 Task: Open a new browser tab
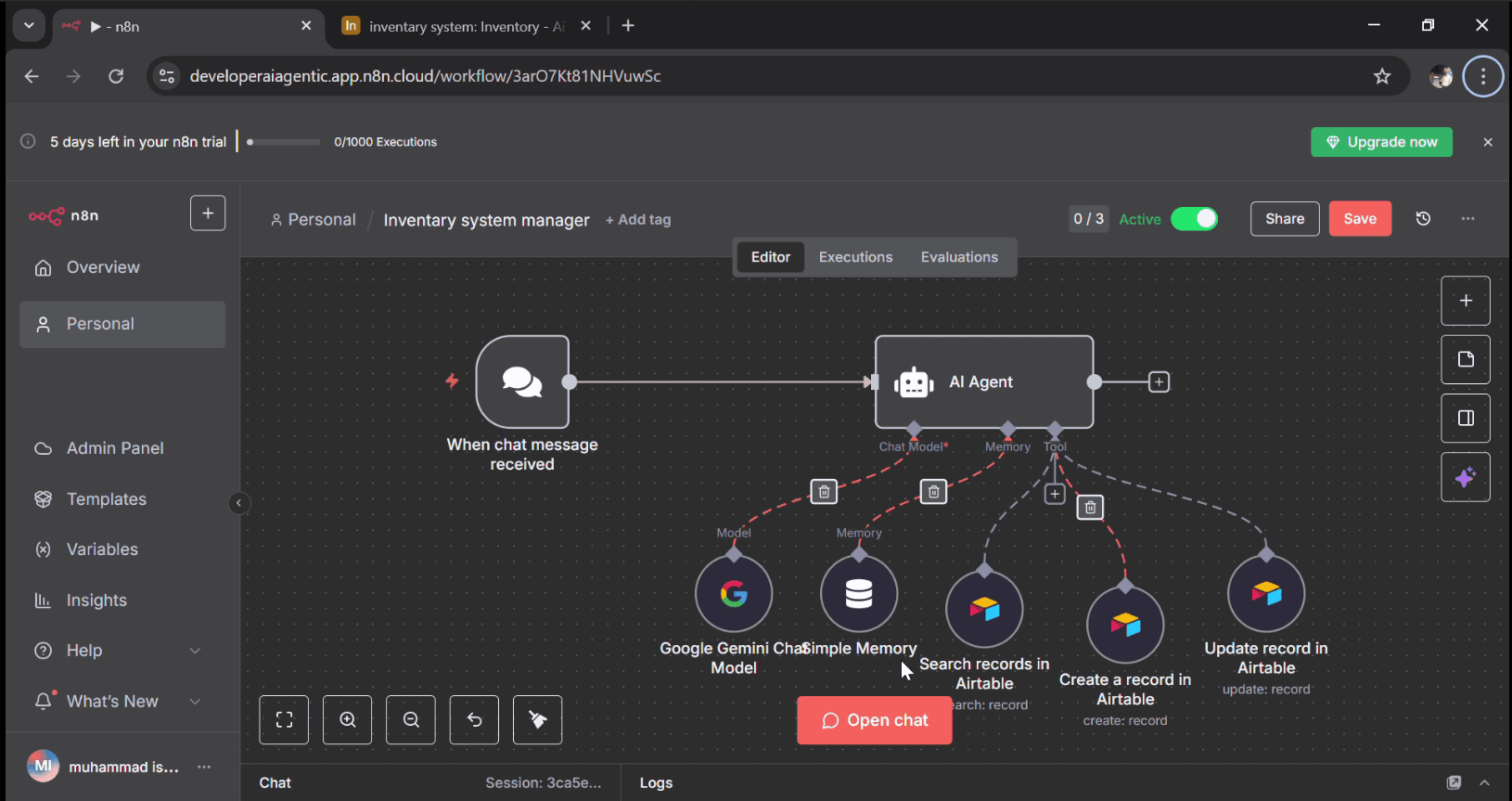click(x=628, y=26)
